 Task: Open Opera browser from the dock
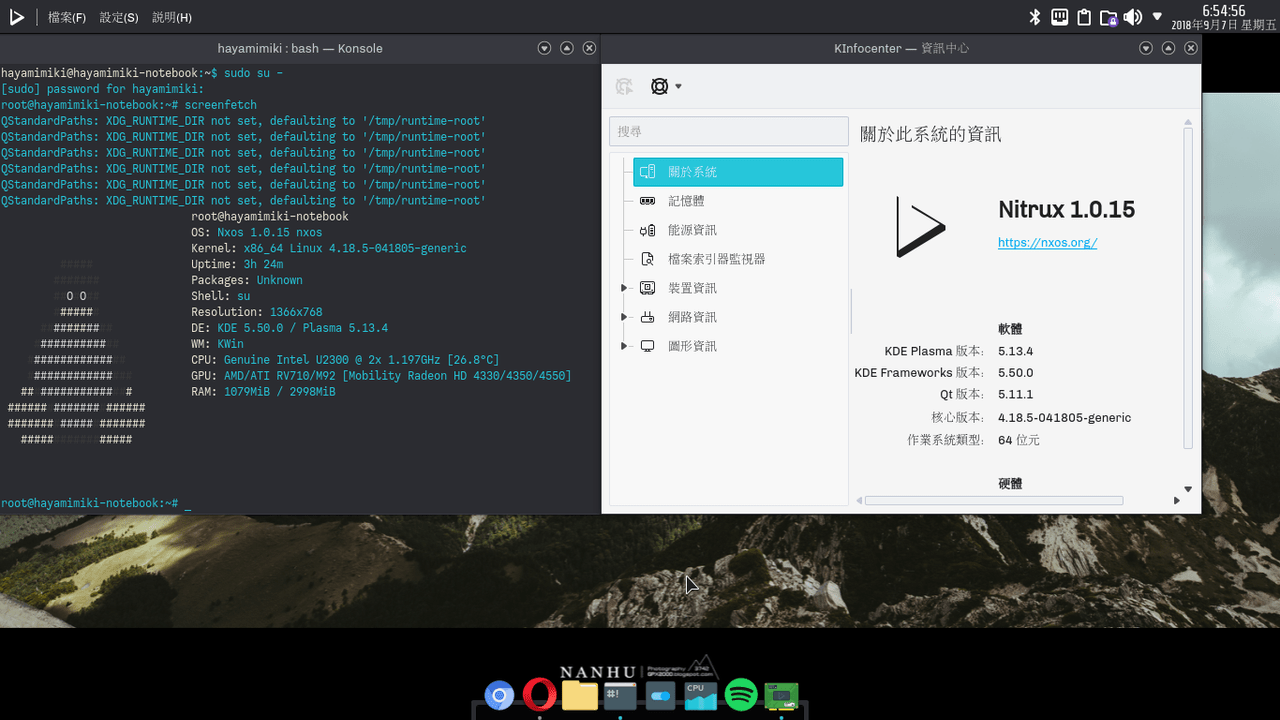pos(540,696)
